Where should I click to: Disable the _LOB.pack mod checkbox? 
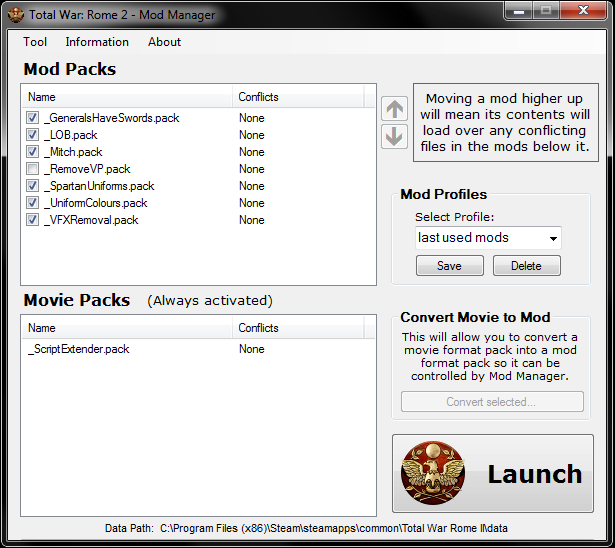click(x=33, y=135)
